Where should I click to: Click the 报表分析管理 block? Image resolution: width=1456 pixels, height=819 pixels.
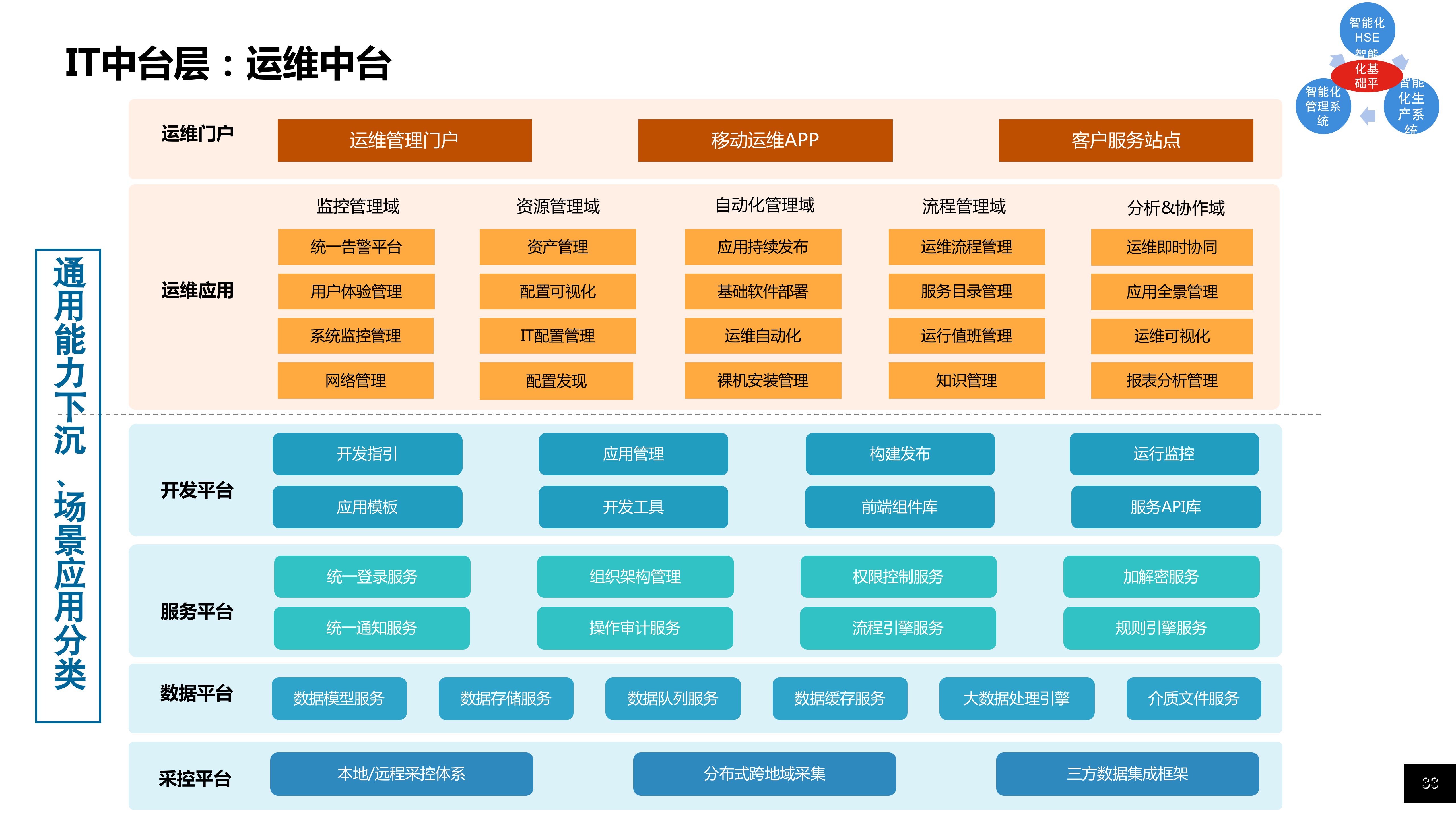pyautogui.click(x=1172, y=381)
